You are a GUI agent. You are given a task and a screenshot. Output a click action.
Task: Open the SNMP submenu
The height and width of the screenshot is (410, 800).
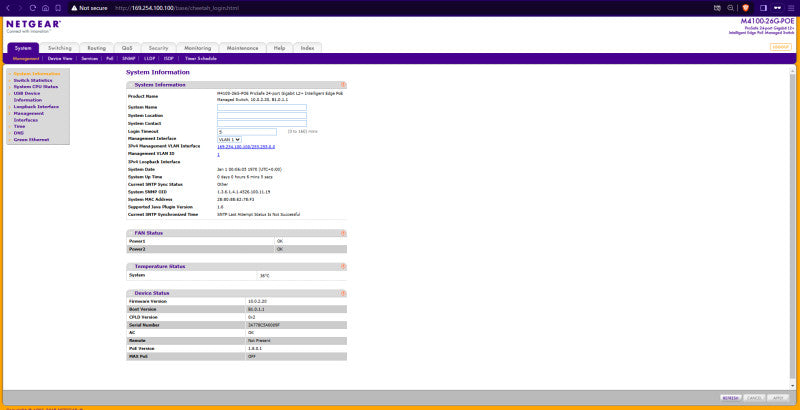[129, 59]
